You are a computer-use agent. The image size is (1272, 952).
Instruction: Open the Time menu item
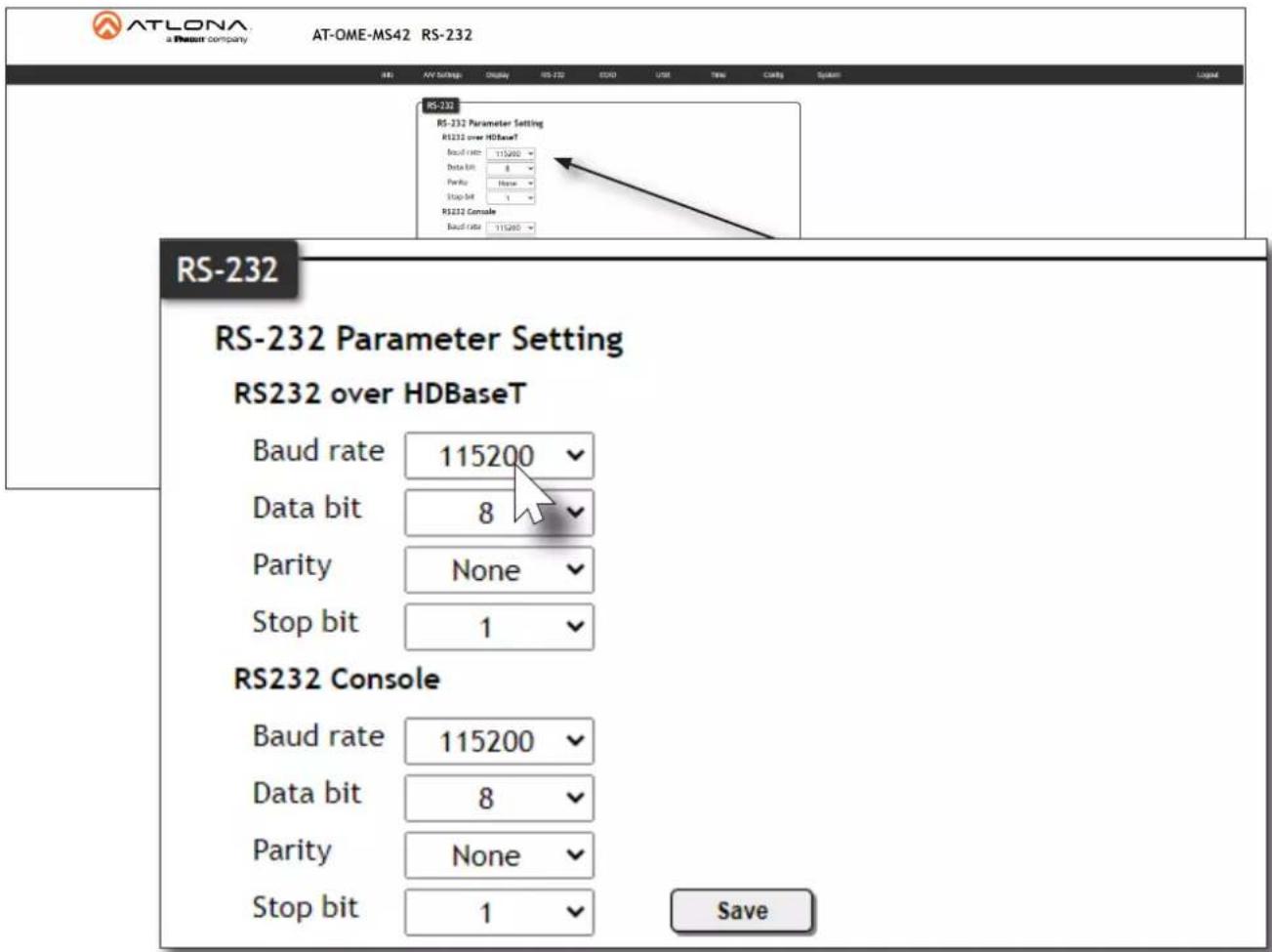click(x=718, y=75)
